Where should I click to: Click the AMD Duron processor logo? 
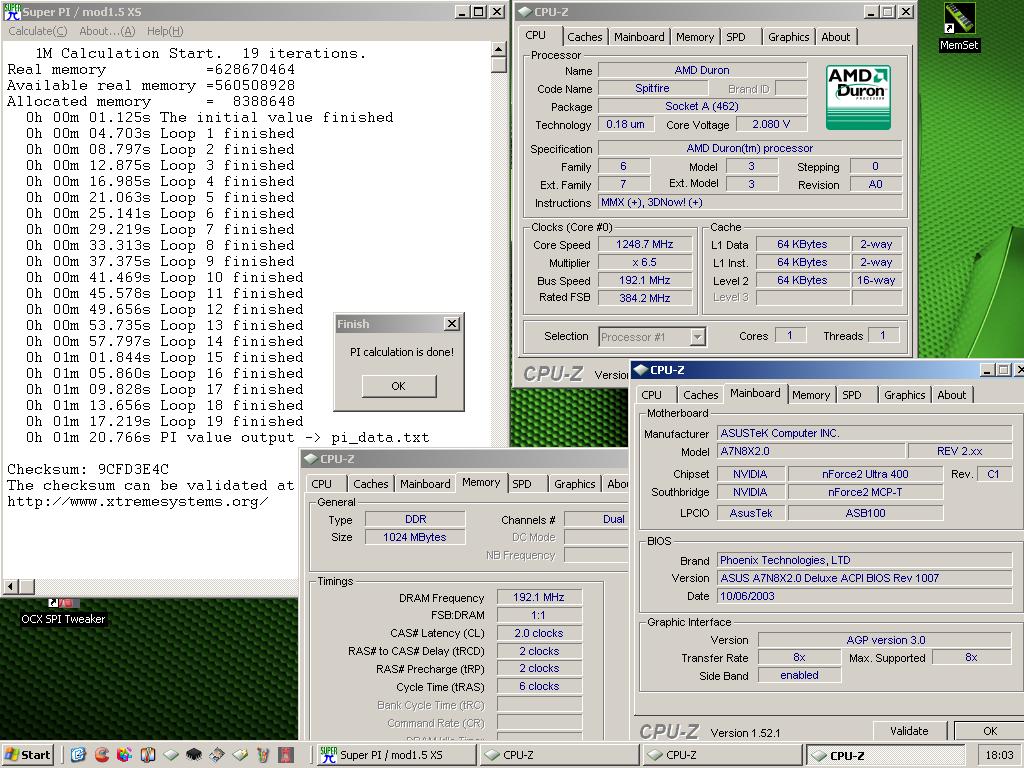click(858, 97)
